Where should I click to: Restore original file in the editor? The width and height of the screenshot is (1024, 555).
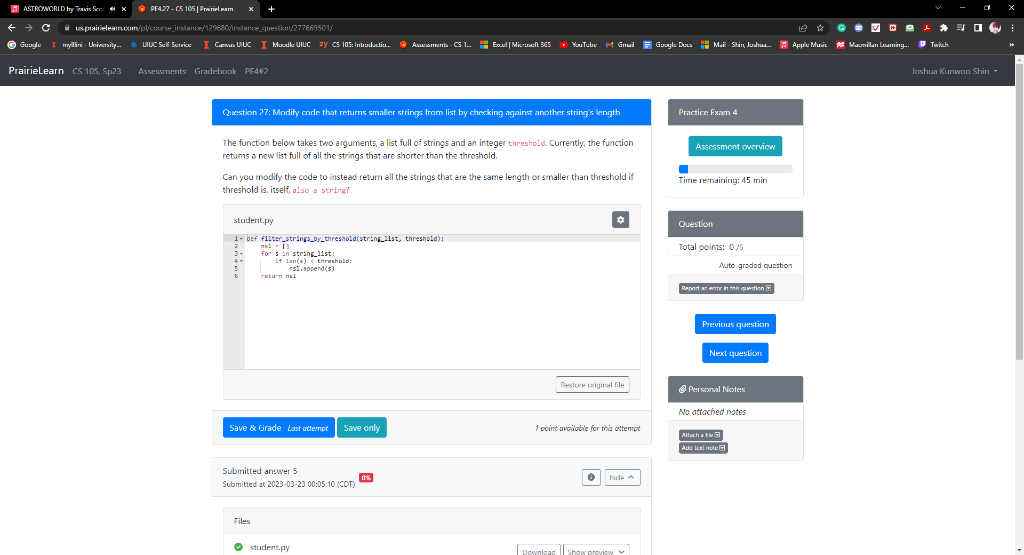click(592, 385)
